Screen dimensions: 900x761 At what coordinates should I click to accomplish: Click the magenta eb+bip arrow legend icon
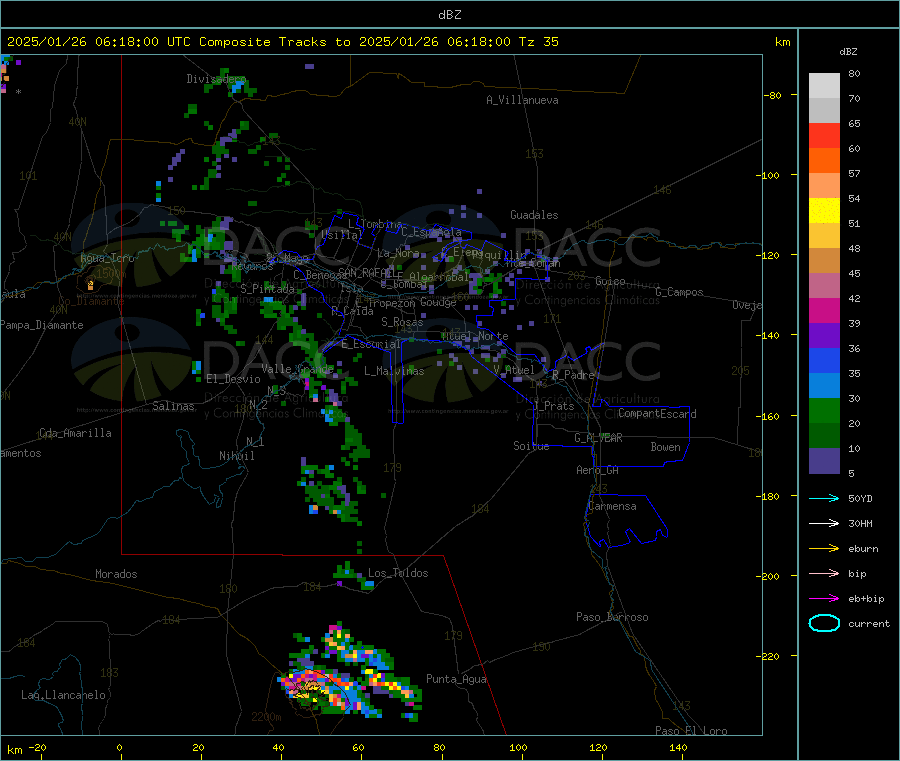tap(824, 599)
